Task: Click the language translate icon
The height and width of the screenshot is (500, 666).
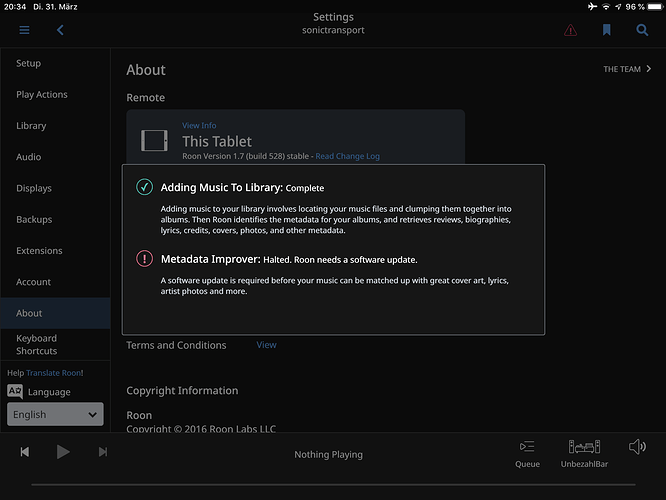Action: point(15,391)
